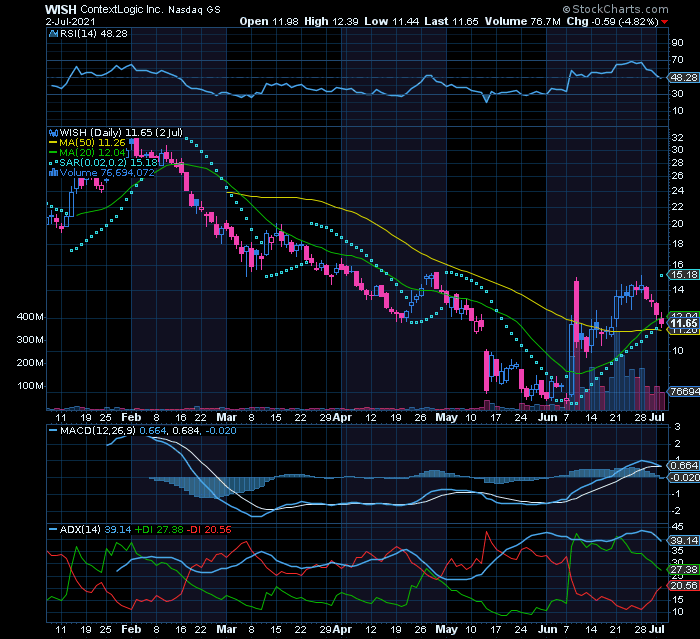Click the yellow MA(50) legend line icon
Viewport: 700px width, 639px height.
tap(51, 142)
